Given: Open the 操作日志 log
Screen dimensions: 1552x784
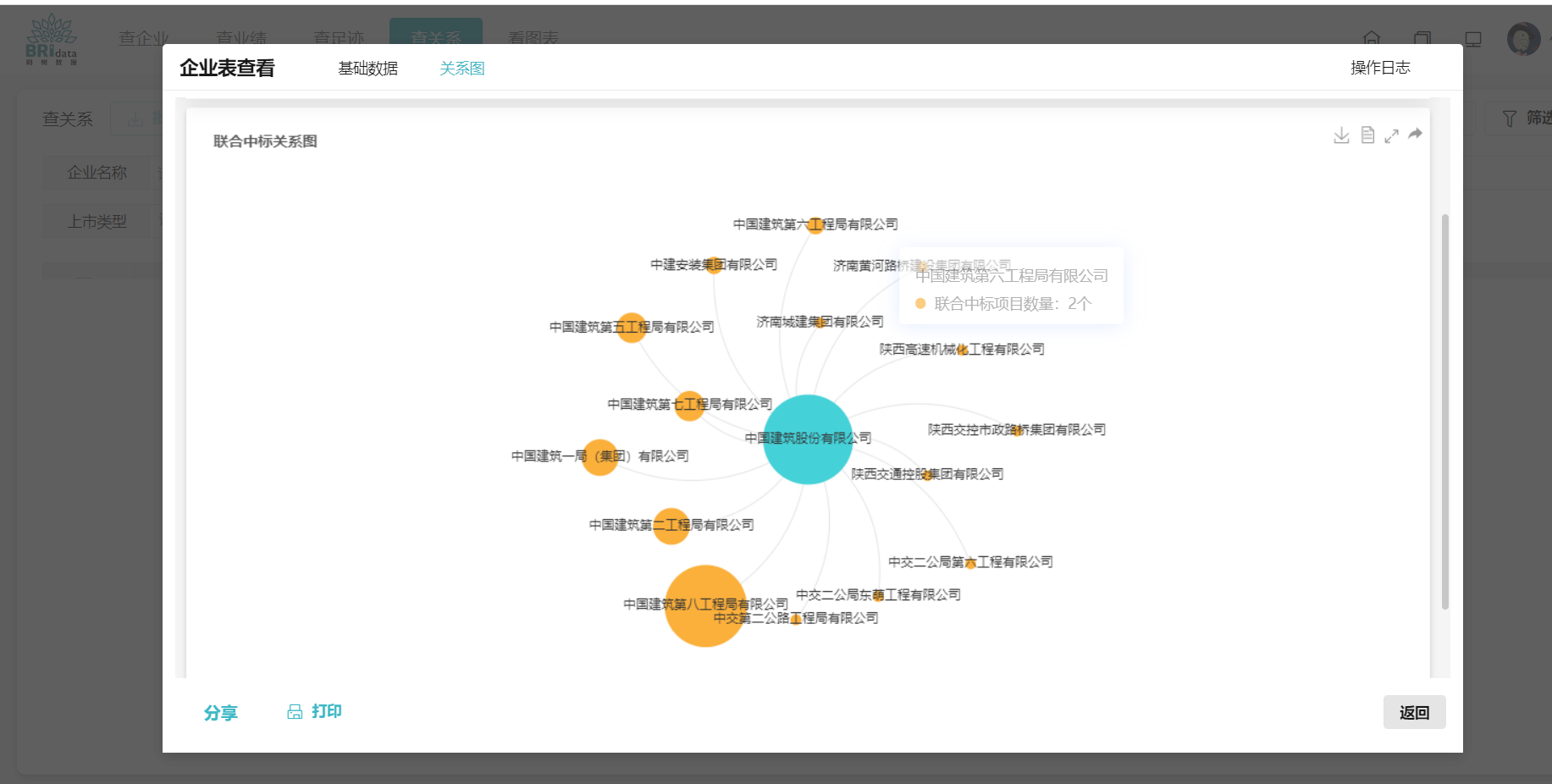Looking at the screenshot, I should [x=1380, y=68].
